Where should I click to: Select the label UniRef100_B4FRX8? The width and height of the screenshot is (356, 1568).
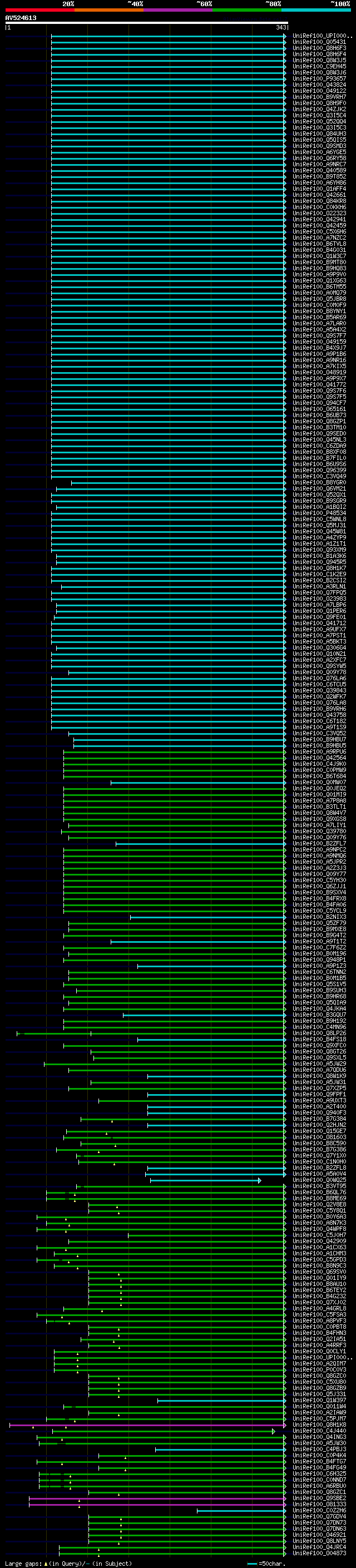click(319, 898)
